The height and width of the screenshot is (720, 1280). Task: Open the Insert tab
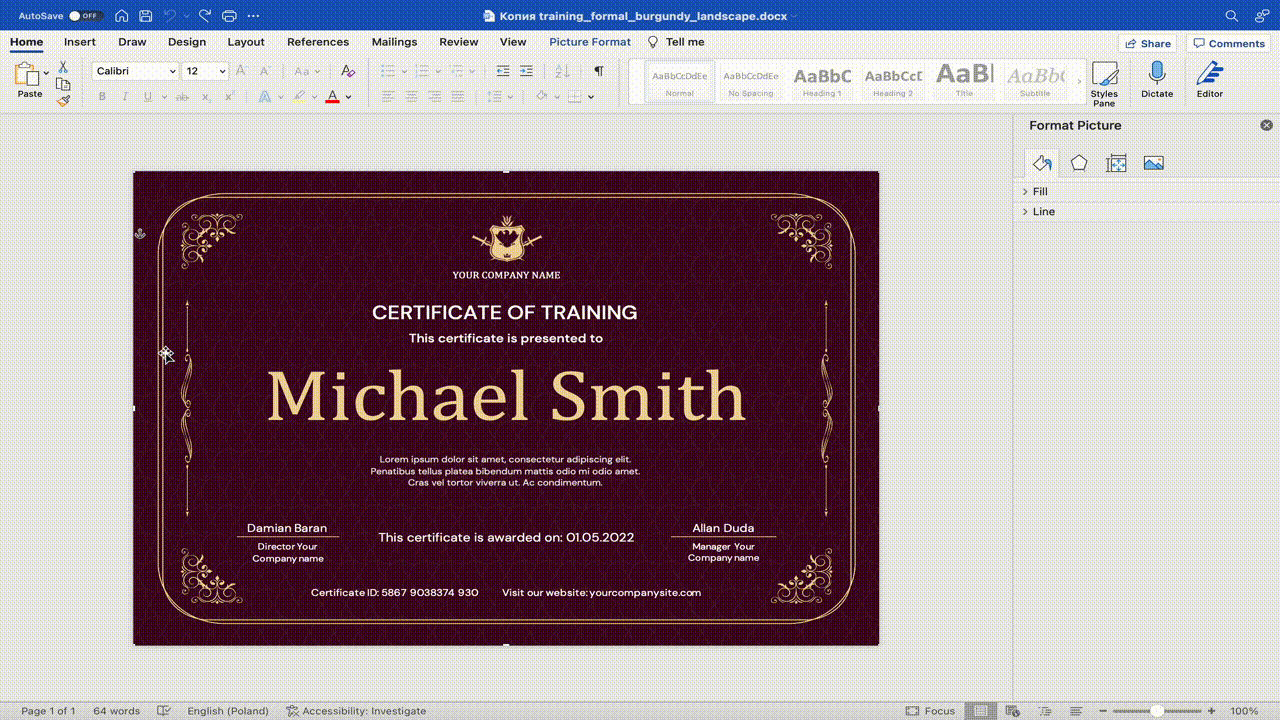tap(80, 42)
